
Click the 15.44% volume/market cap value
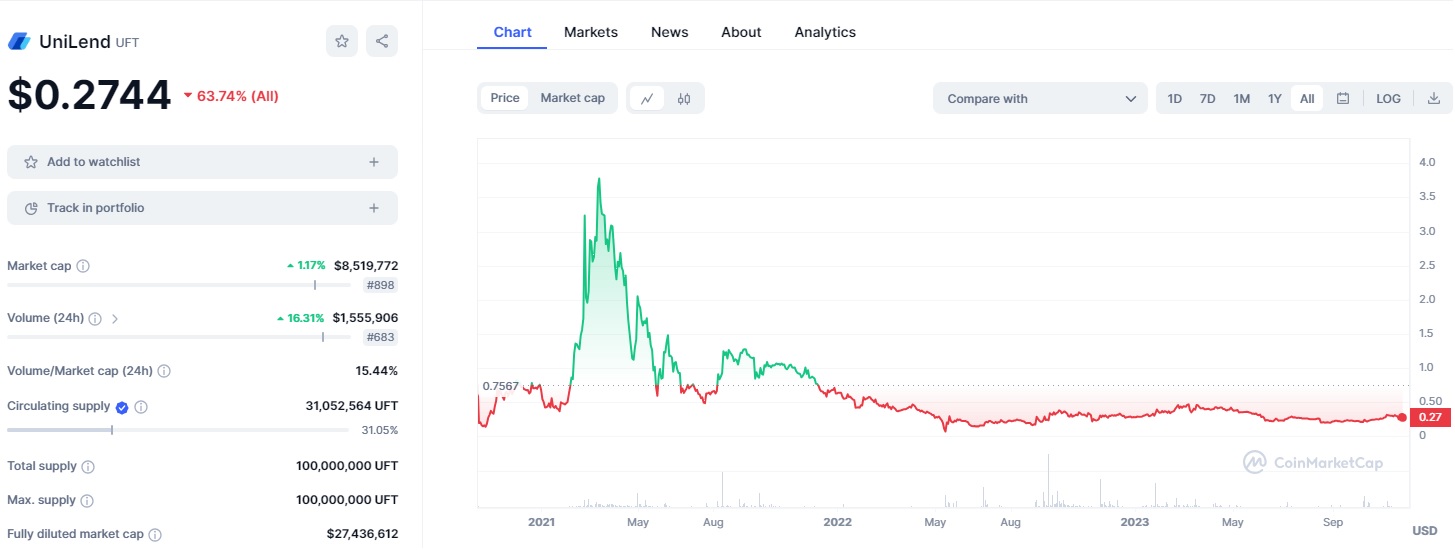pos(376,371)
